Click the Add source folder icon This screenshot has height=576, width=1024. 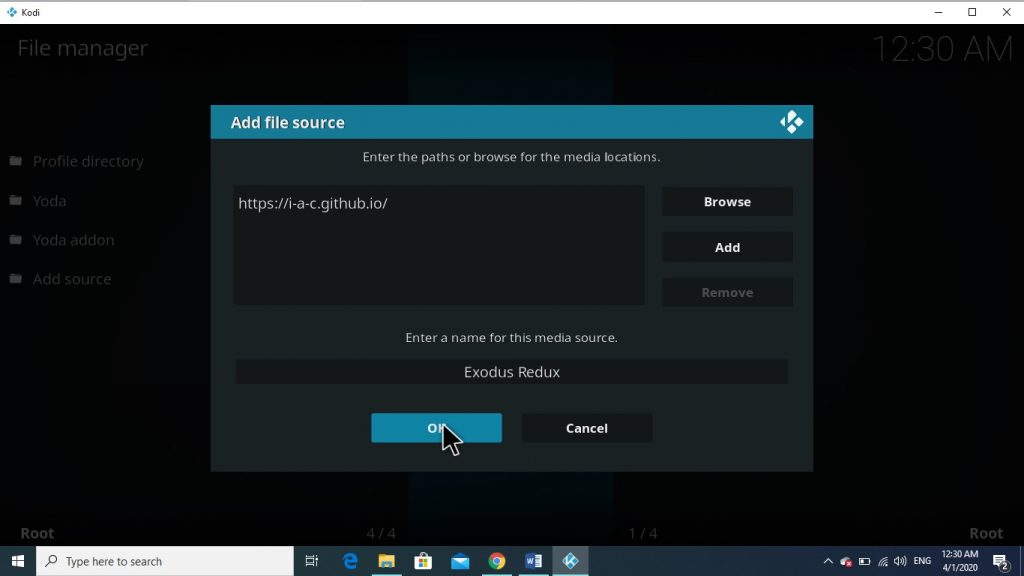coord(16,279)
